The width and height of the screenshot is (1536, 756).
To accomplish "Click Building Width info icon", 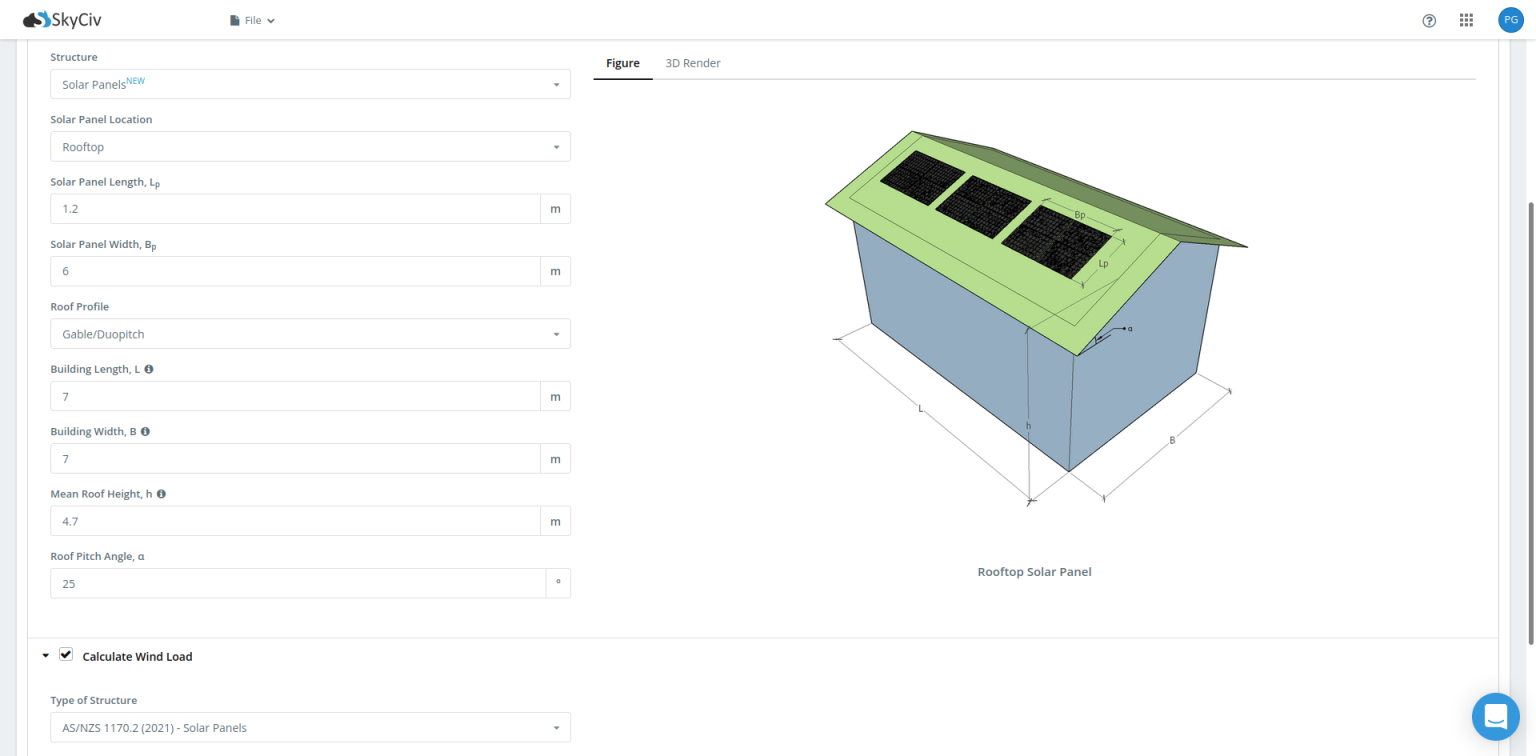I will click(x=146, y=431).
